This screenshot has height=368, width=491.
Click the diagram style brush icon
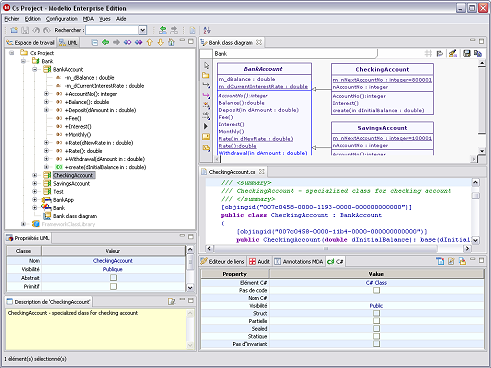(452, 53)
